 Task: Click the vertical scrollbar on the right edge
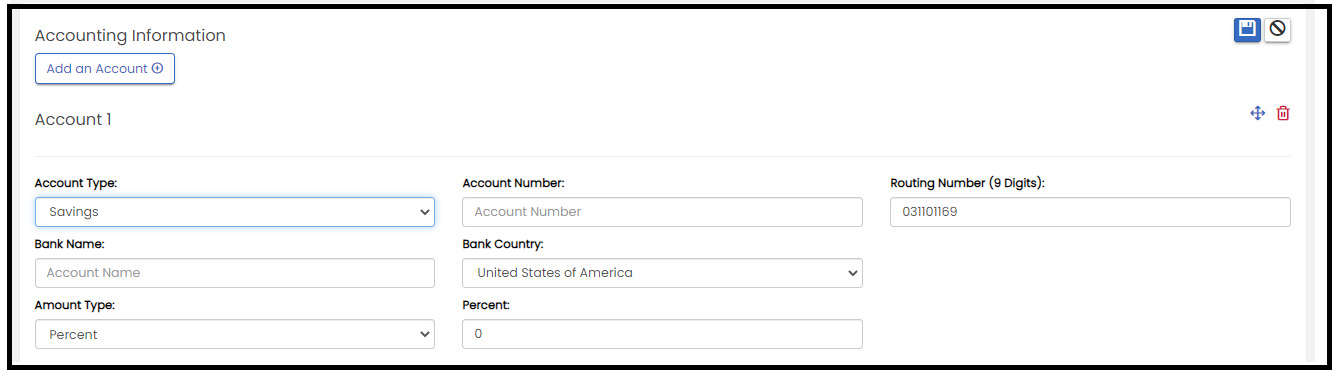click(x=1312, y=187)
